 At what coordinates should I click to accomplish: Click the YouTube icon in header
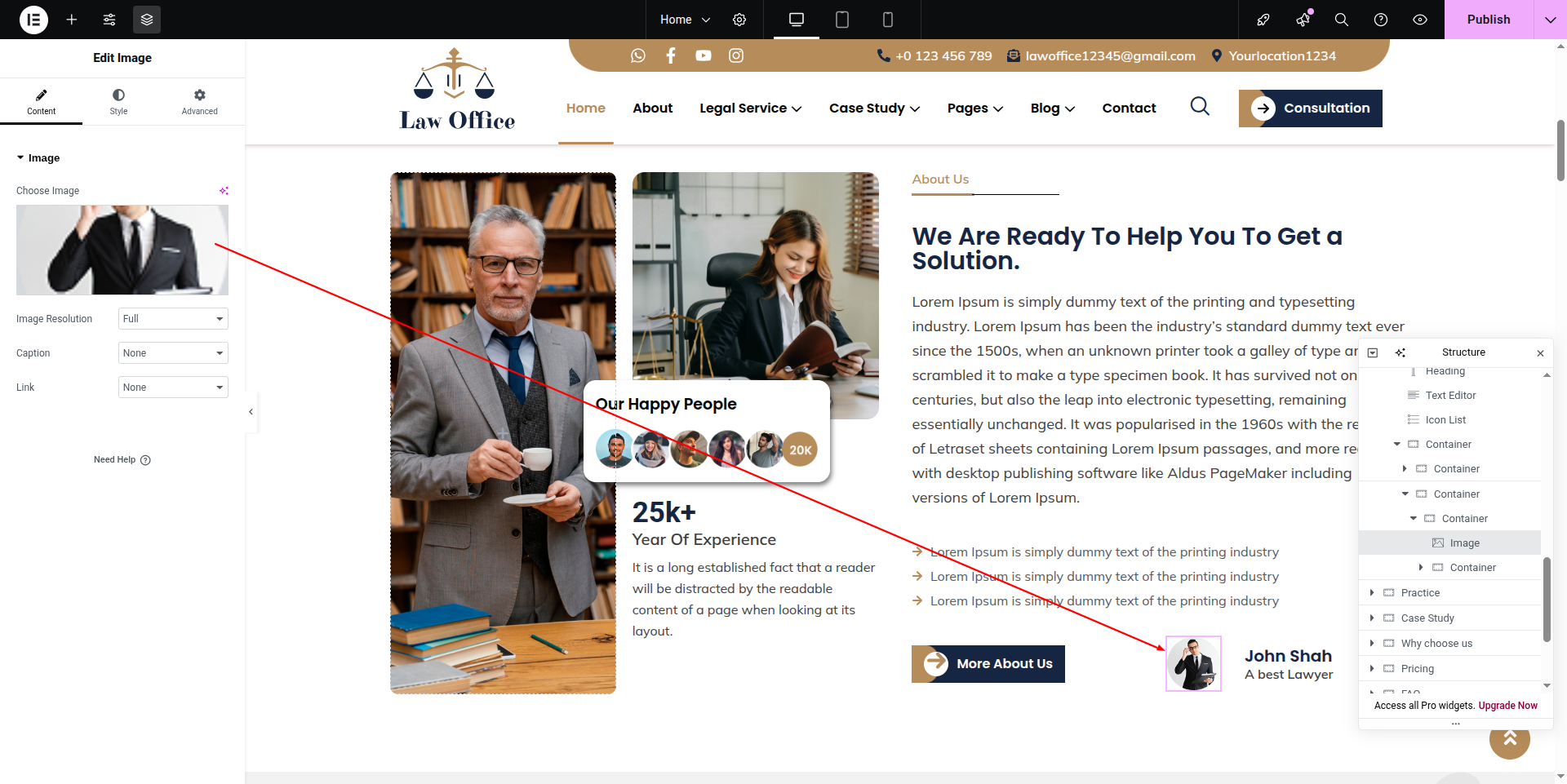click(704, 55)
